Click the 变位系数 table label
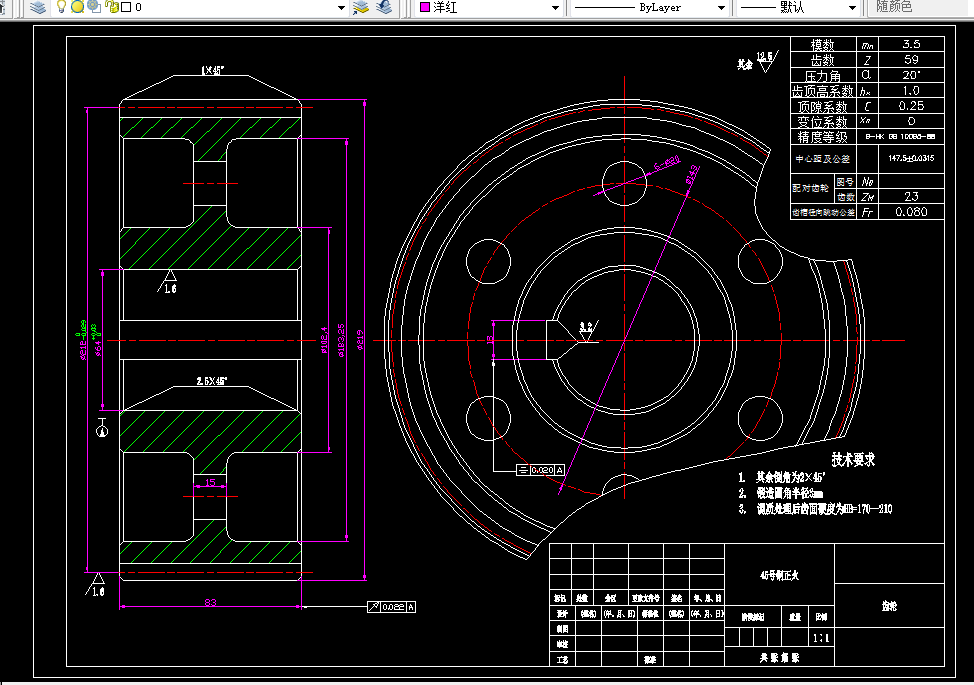 point(822,122)
